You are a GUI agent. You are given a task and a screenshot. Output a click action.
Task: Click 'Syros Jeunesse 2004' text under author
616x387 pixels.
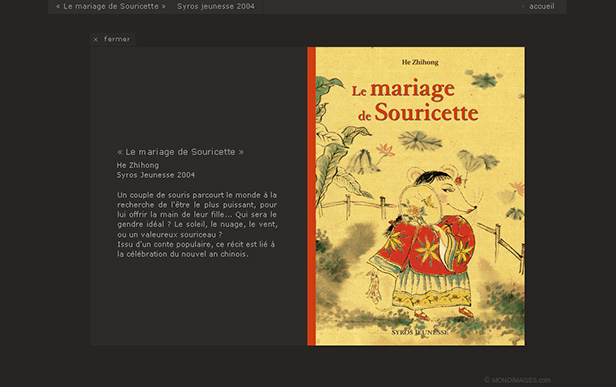pyautogui.click(x=156, y=175)
